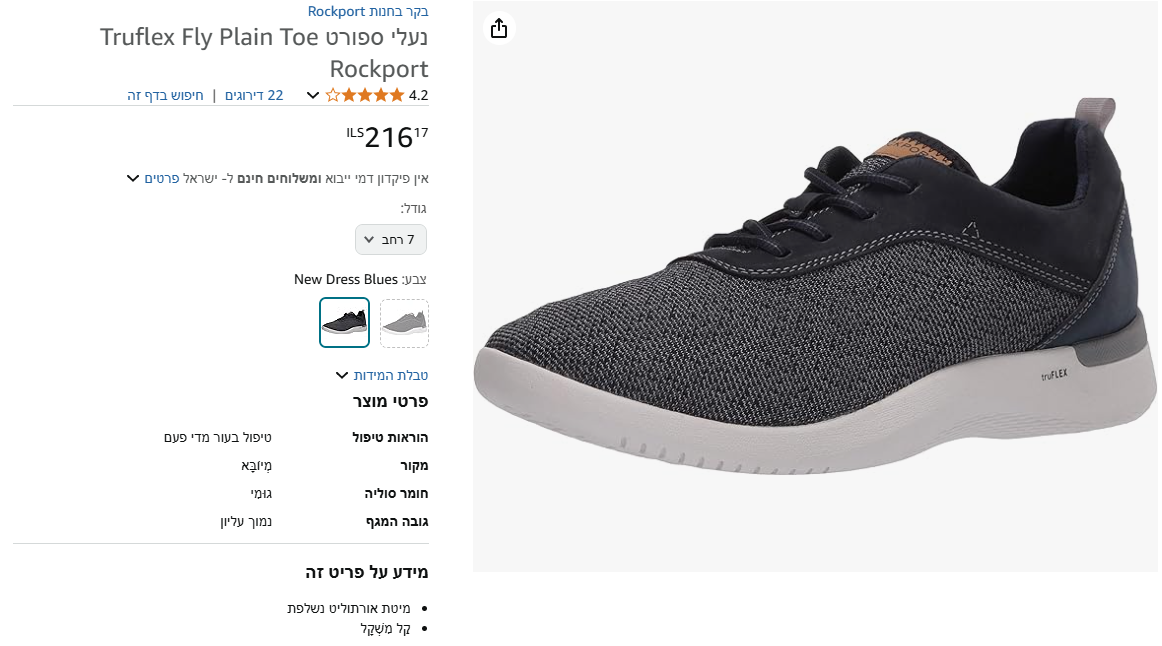Open the 22 דירוגים ratings link

click(x=254, y=94)
